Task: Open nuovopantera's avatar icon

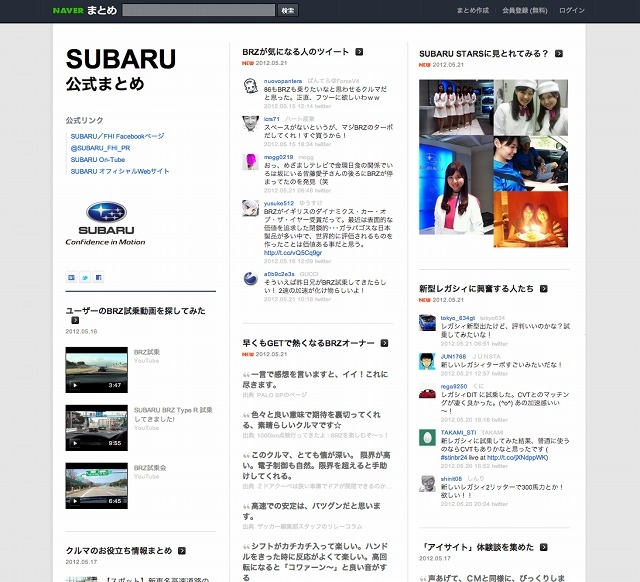Action: click(x=250, y=86)
